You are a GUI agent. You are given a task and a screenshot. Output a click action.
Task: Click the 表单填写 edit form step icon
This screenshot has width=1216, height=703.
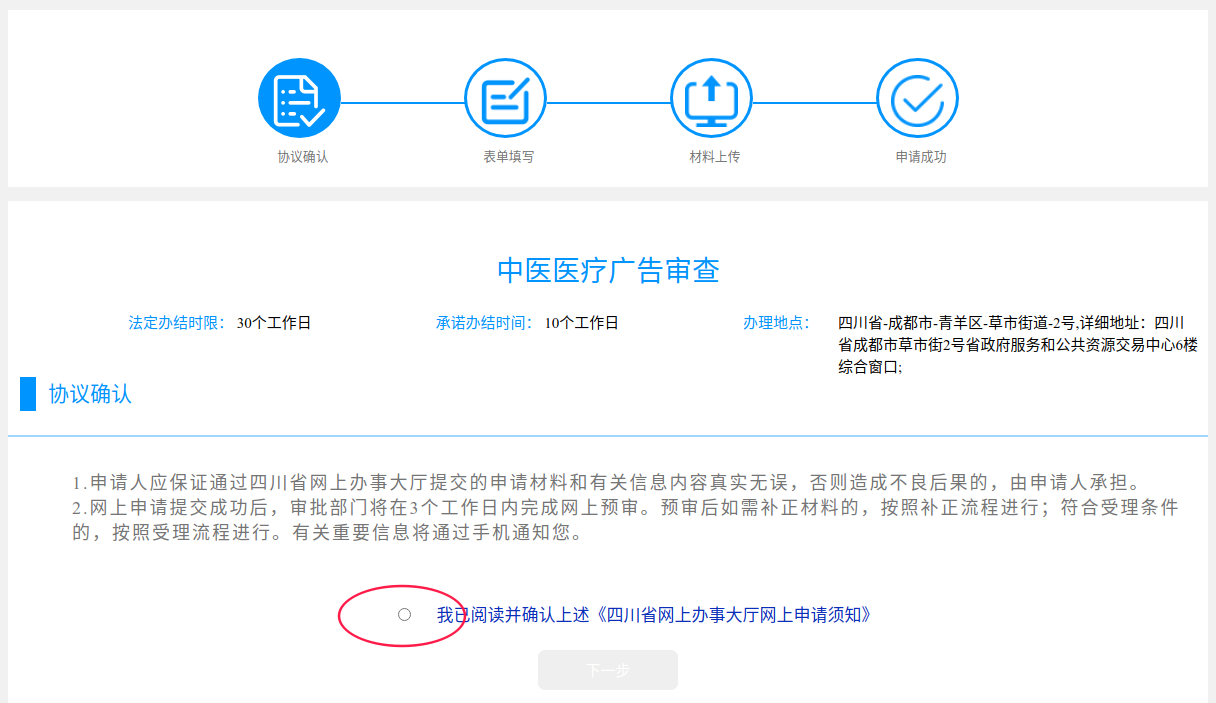[505, 98]
